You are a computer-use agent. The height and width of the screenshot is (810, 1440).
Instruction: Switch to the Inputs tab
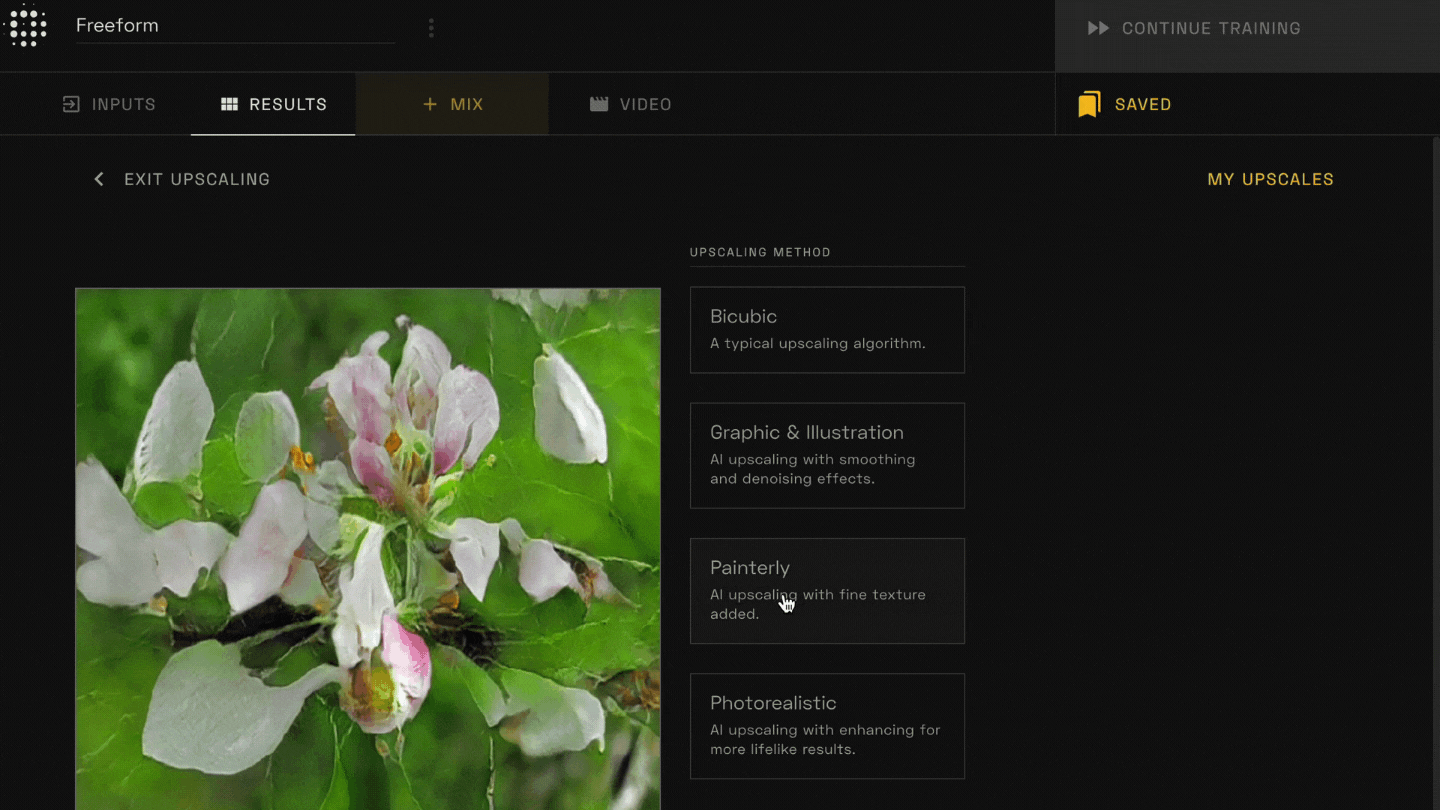tap(109, 104)
